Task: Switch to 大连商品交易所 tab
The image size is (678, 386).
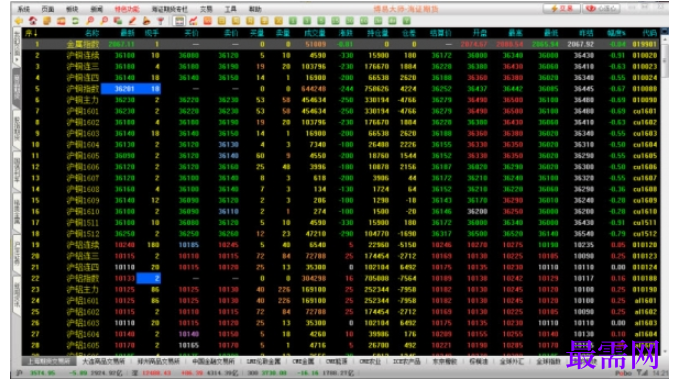Action: [x=104, y=361]
